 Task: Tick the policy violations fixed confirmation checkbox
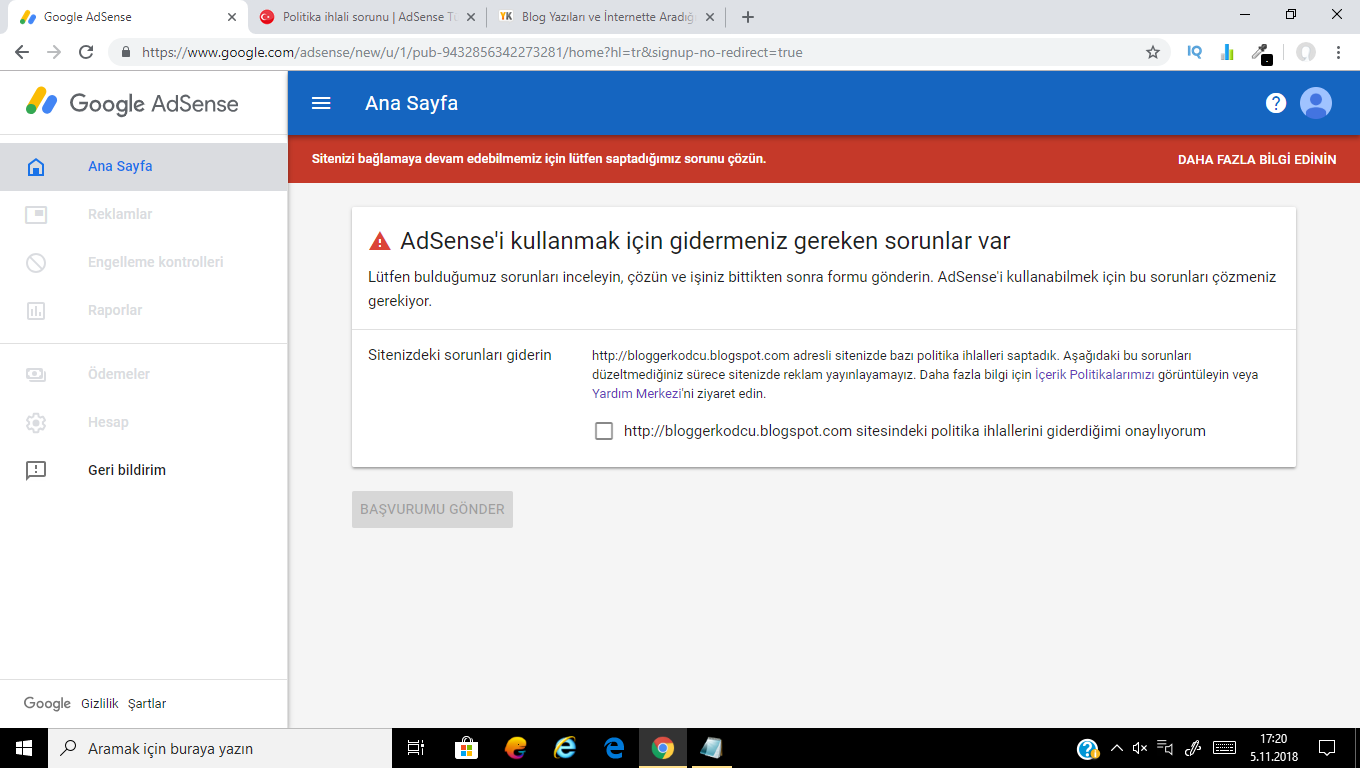click(604, 431)
